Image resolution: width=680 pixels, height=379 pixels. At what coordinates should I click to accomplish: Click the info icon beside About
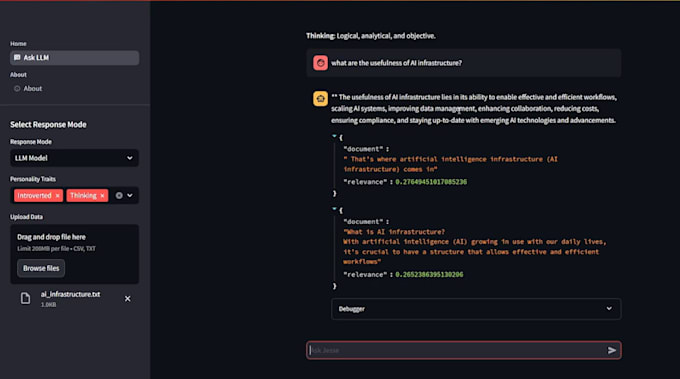coord(17,88)
